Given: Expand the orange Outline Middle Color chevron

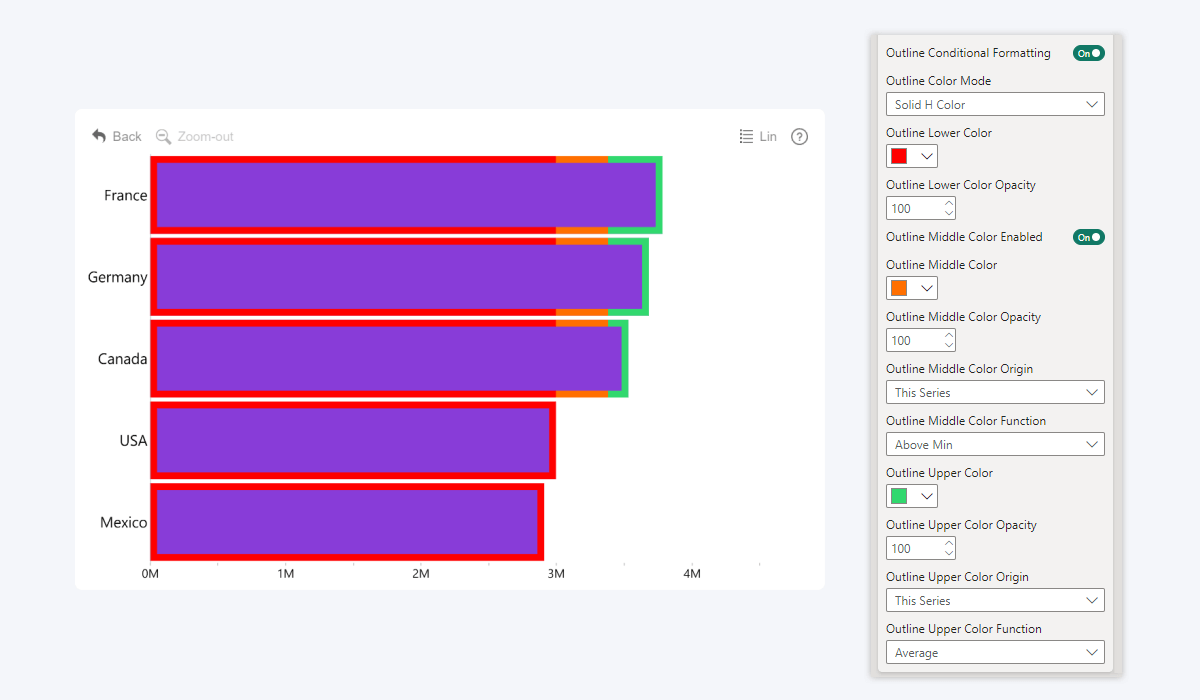Looking at the screenshot, I should tap(926, 288).
